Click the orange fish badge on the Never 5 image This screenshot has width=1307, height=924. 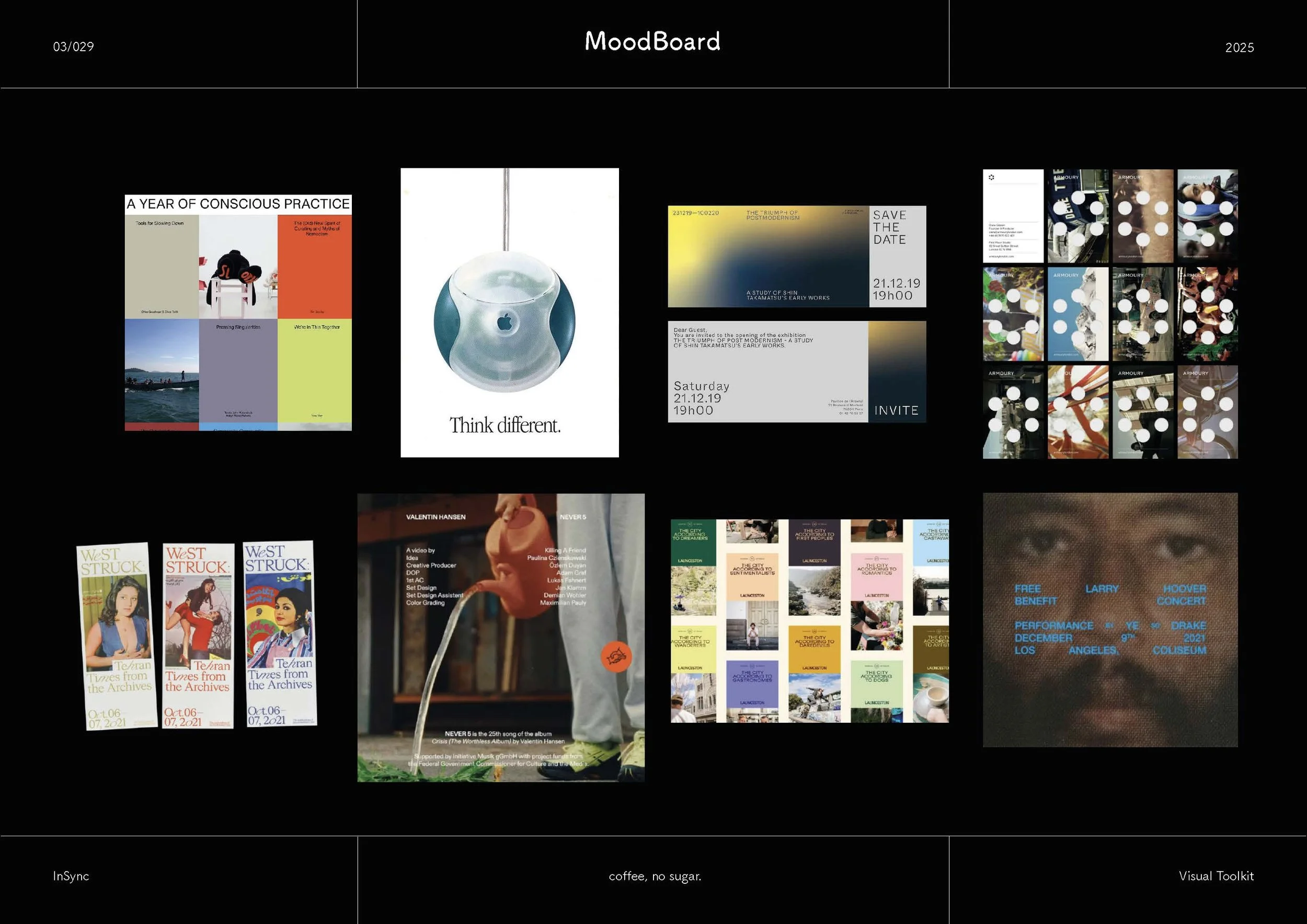click(x=616, y=656)
